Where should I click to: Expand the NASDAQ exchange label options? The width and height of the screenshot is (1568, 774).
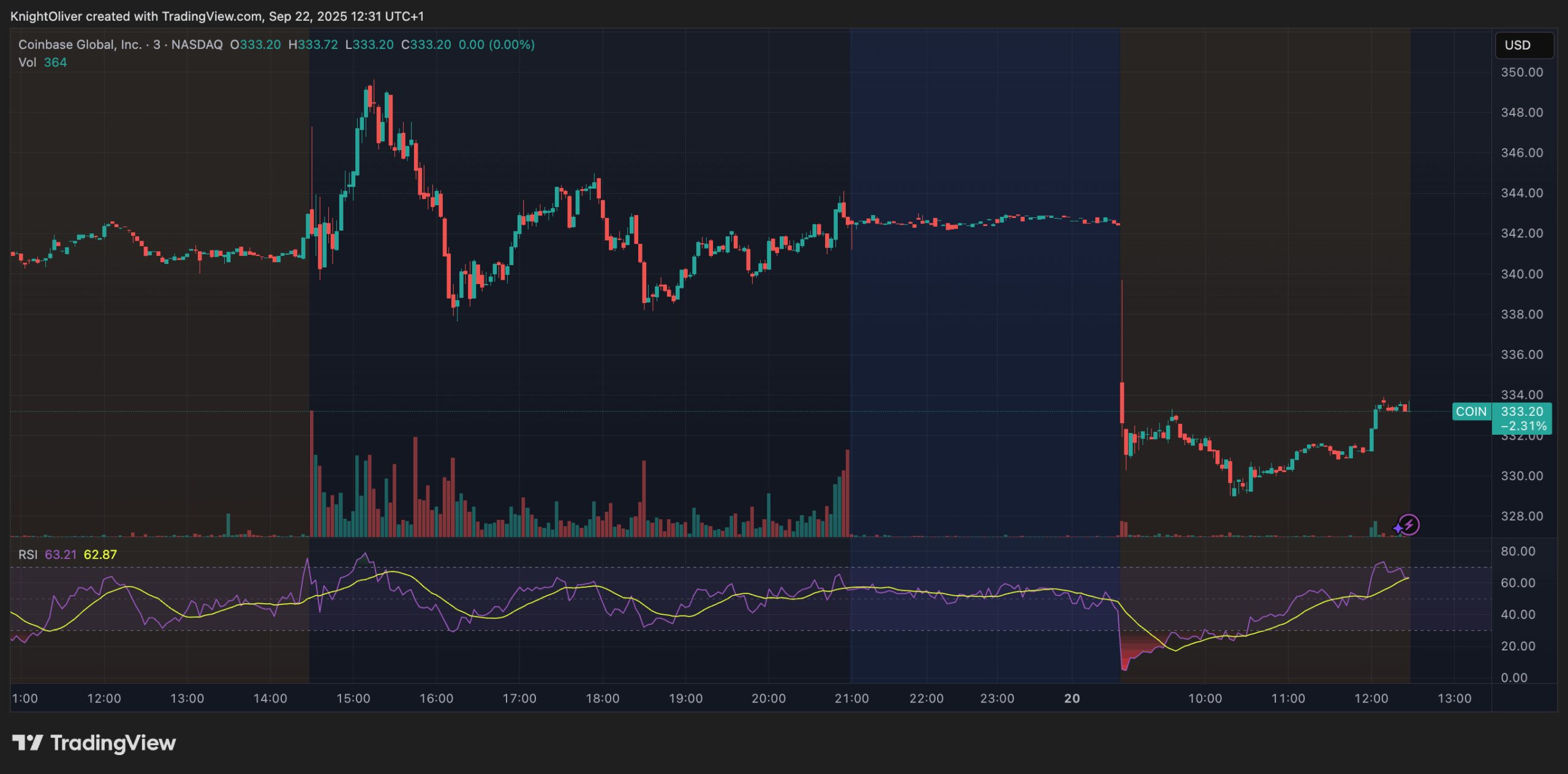pos(196,44)
